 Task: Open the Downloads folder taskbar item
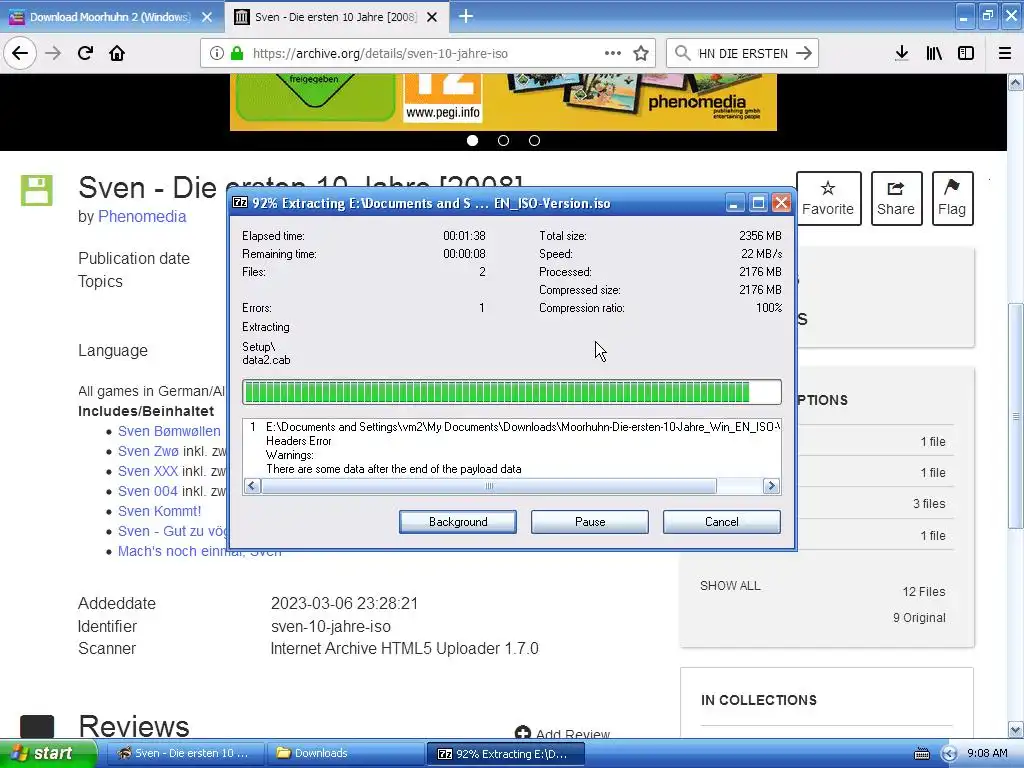pyautogui.click(x=346, y=753)
